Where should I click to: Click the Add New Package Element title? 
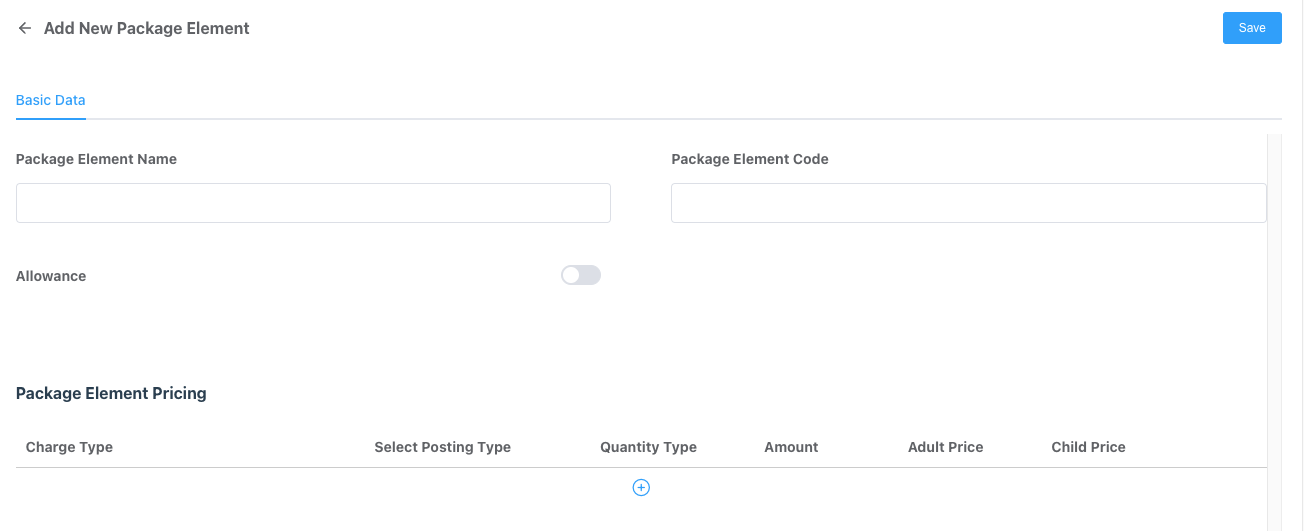[x=146, y=29]
